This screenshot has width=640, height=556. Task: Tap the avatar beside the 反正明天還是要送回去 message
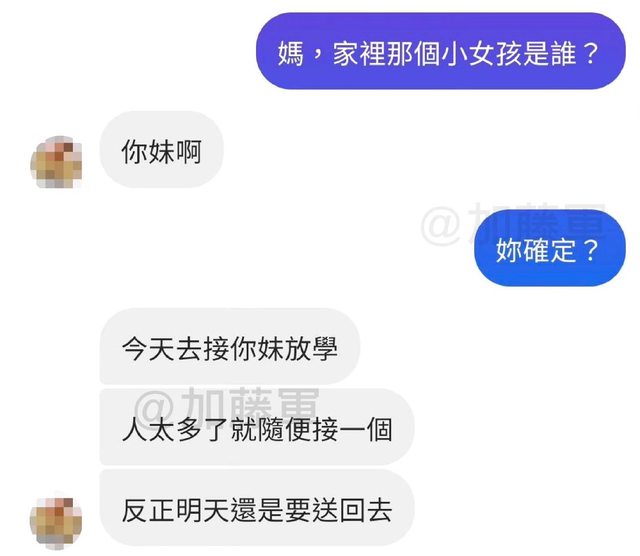point(56,523)
